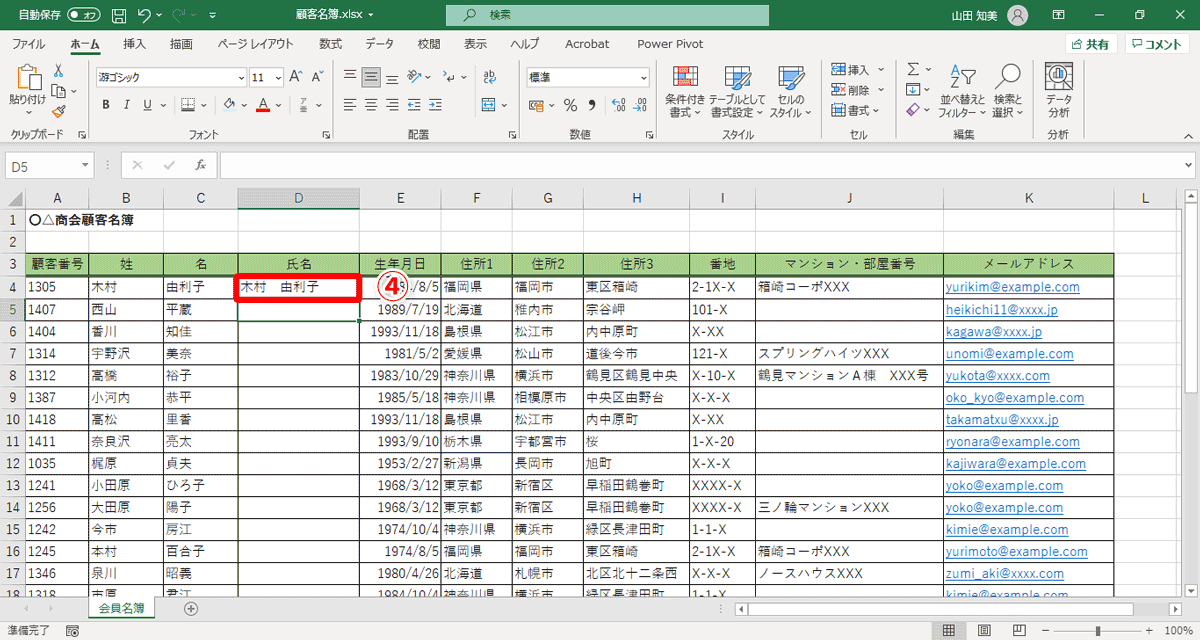Open the font name dropdown

coord(241,77)
